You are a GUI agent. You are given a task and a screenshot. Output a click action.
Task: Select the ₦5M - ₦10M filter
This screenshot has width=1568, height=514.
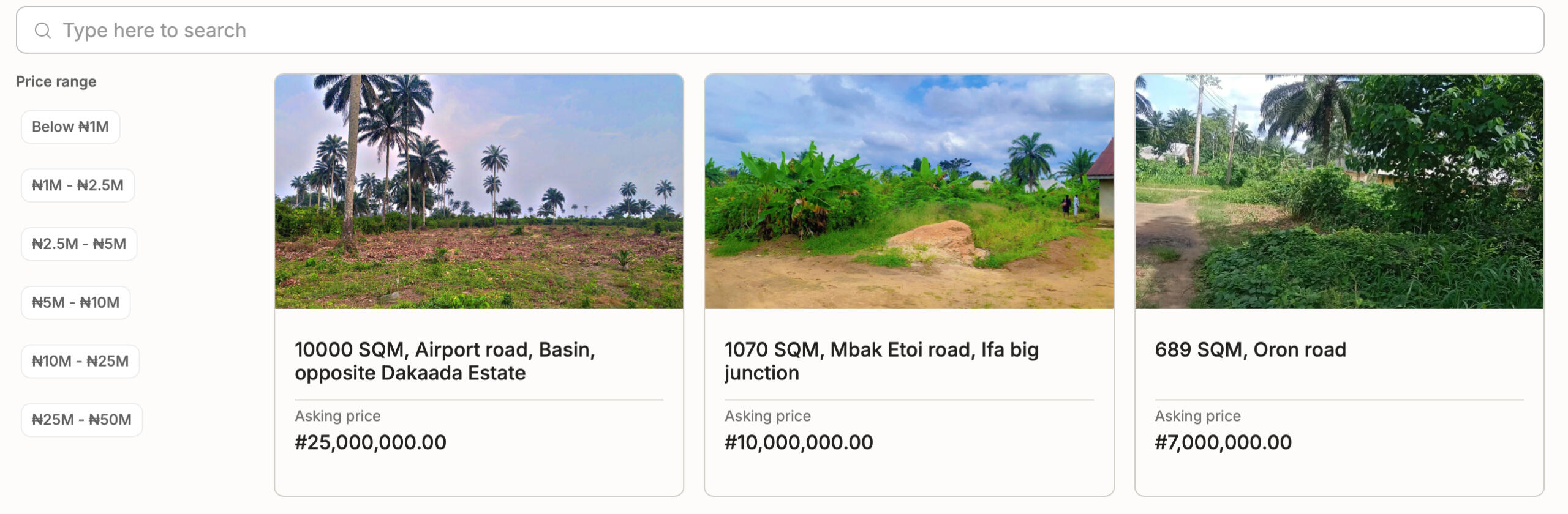tap(76, 302)
